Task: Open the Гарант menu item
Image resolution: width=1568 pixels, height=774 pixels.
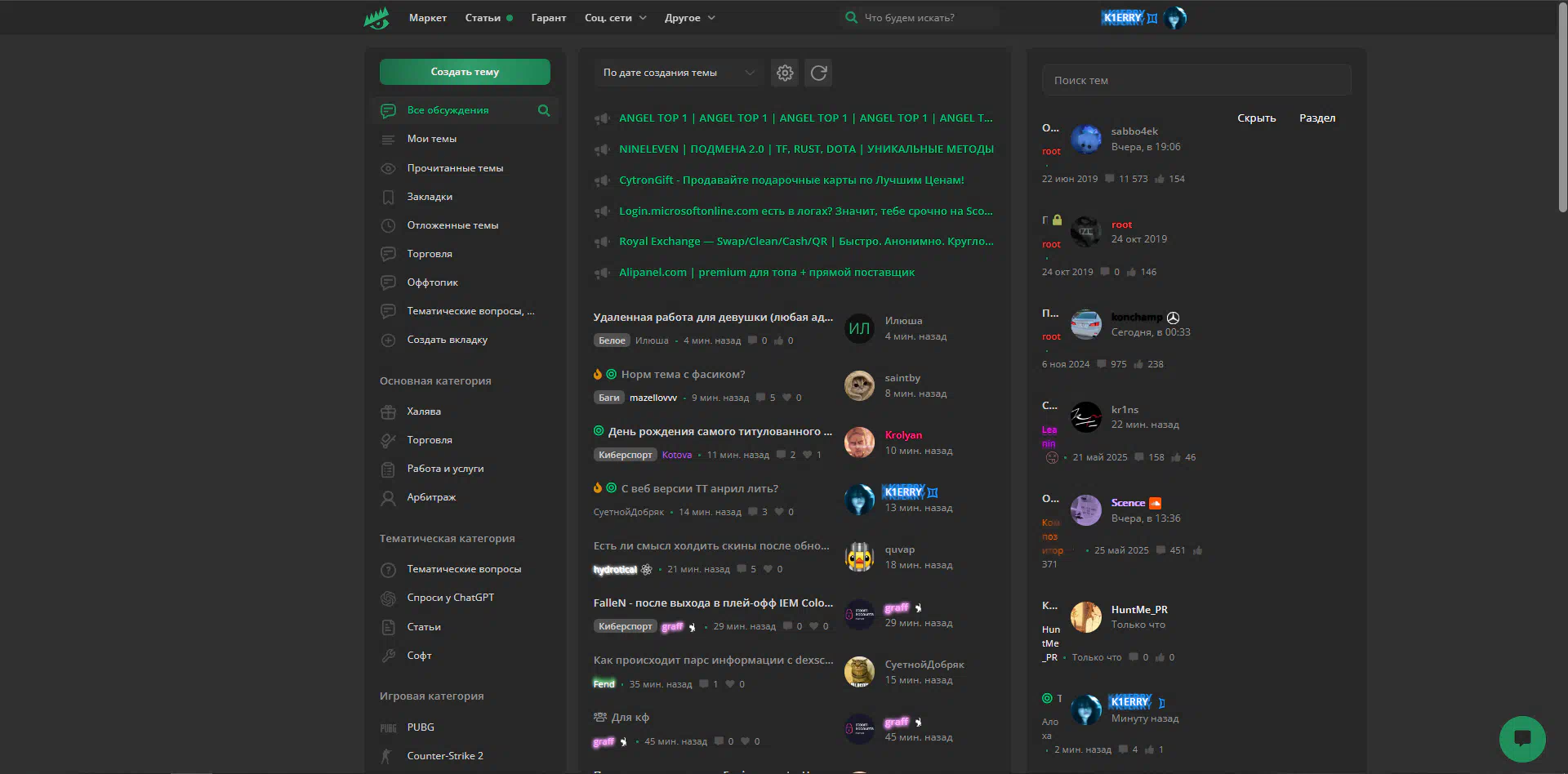Action: [548, 18]
